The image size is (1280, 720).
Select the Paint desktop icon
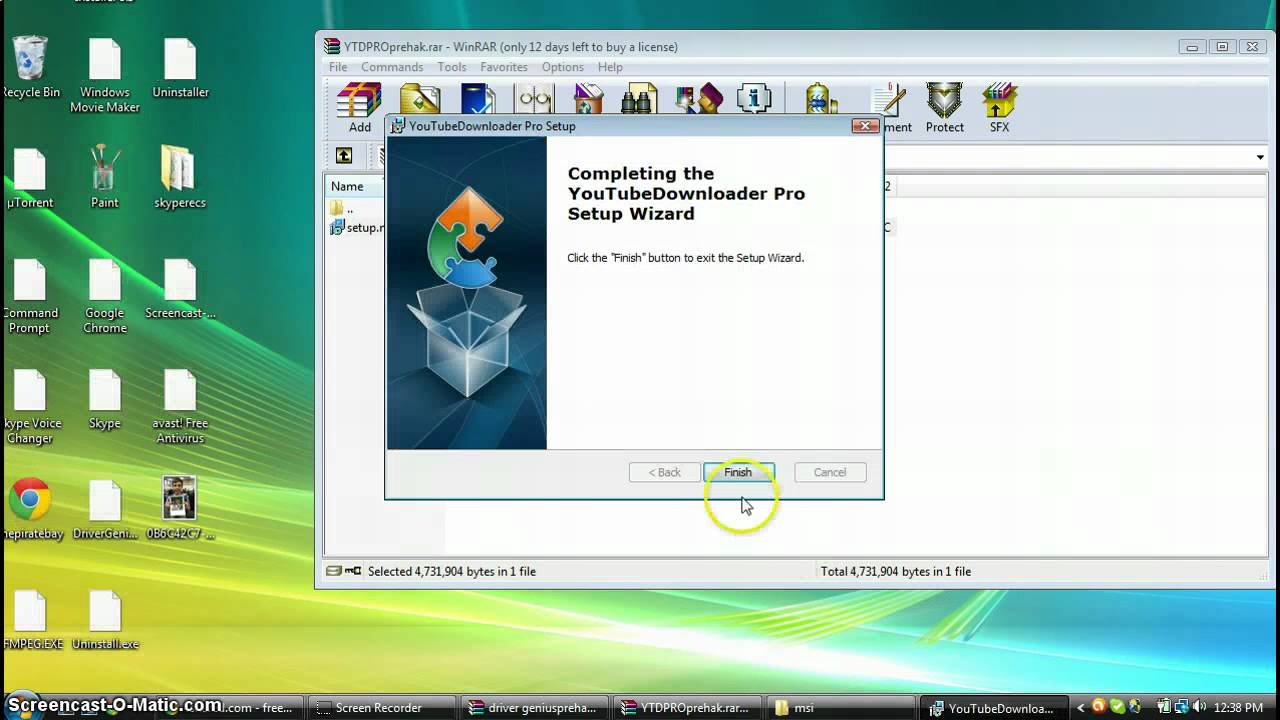pyautogui.click(x=105, y=178)
